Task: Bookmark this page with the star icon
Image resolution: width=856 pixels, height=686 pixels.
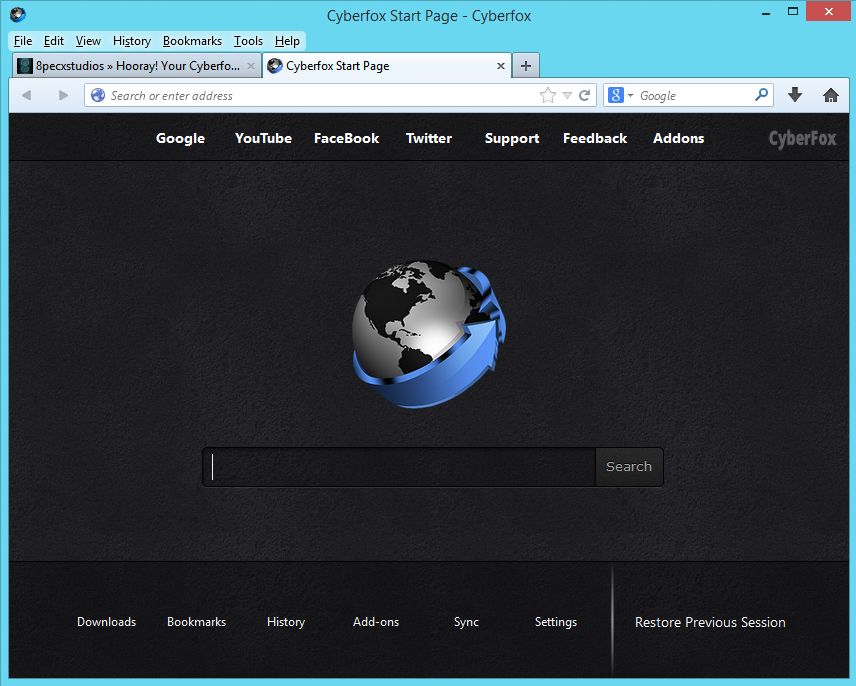Action: coord(548,96)
